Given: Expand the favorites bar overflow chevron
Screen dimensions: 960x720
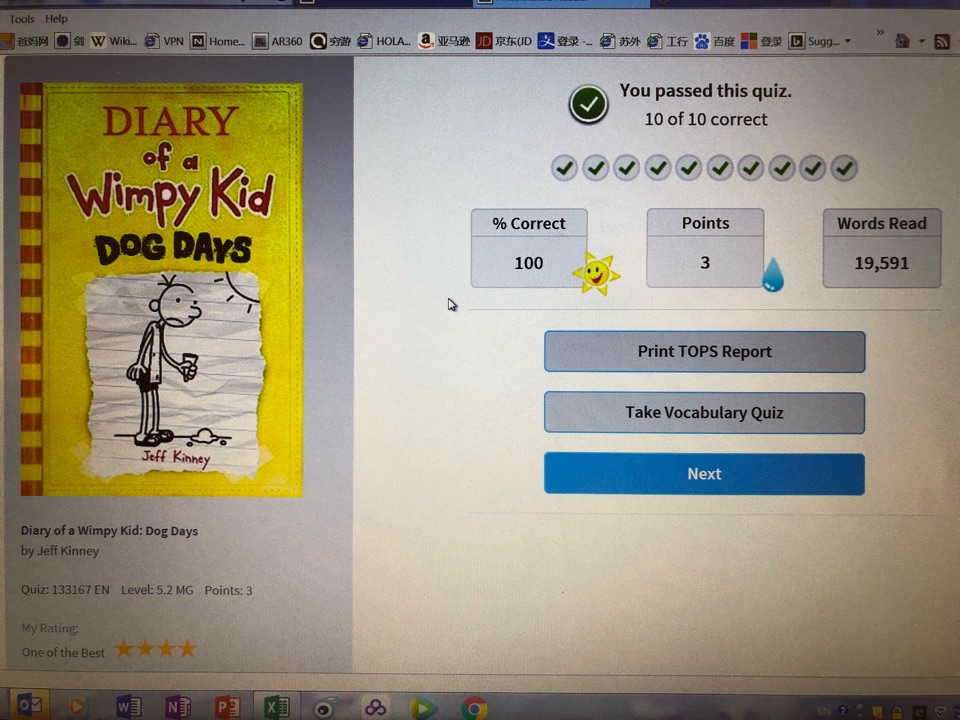Looking at the screenshot, I should [x=880, y=32].
